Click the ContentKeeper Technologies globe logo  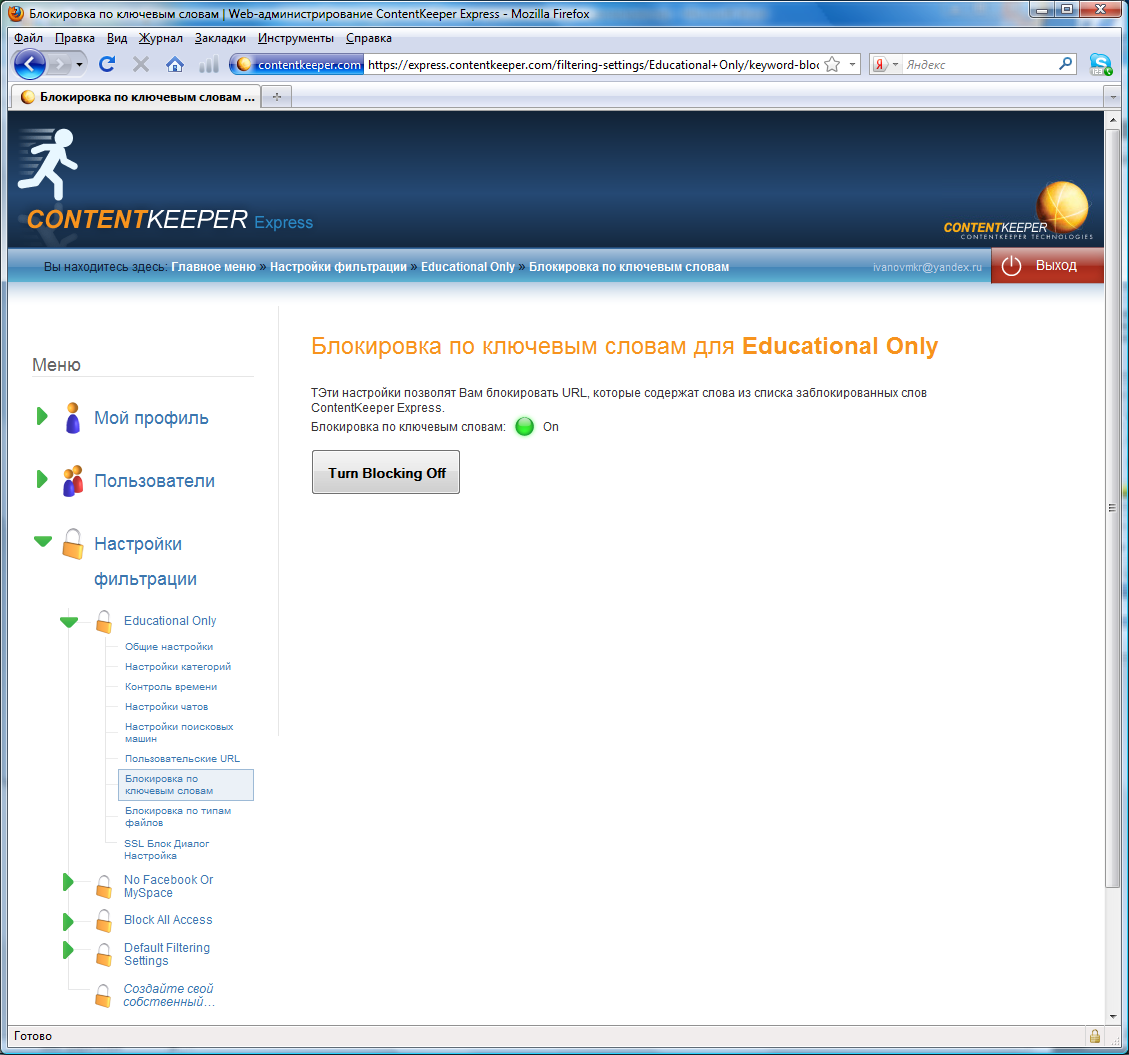pyautogui.click(x=1018, y=210)
